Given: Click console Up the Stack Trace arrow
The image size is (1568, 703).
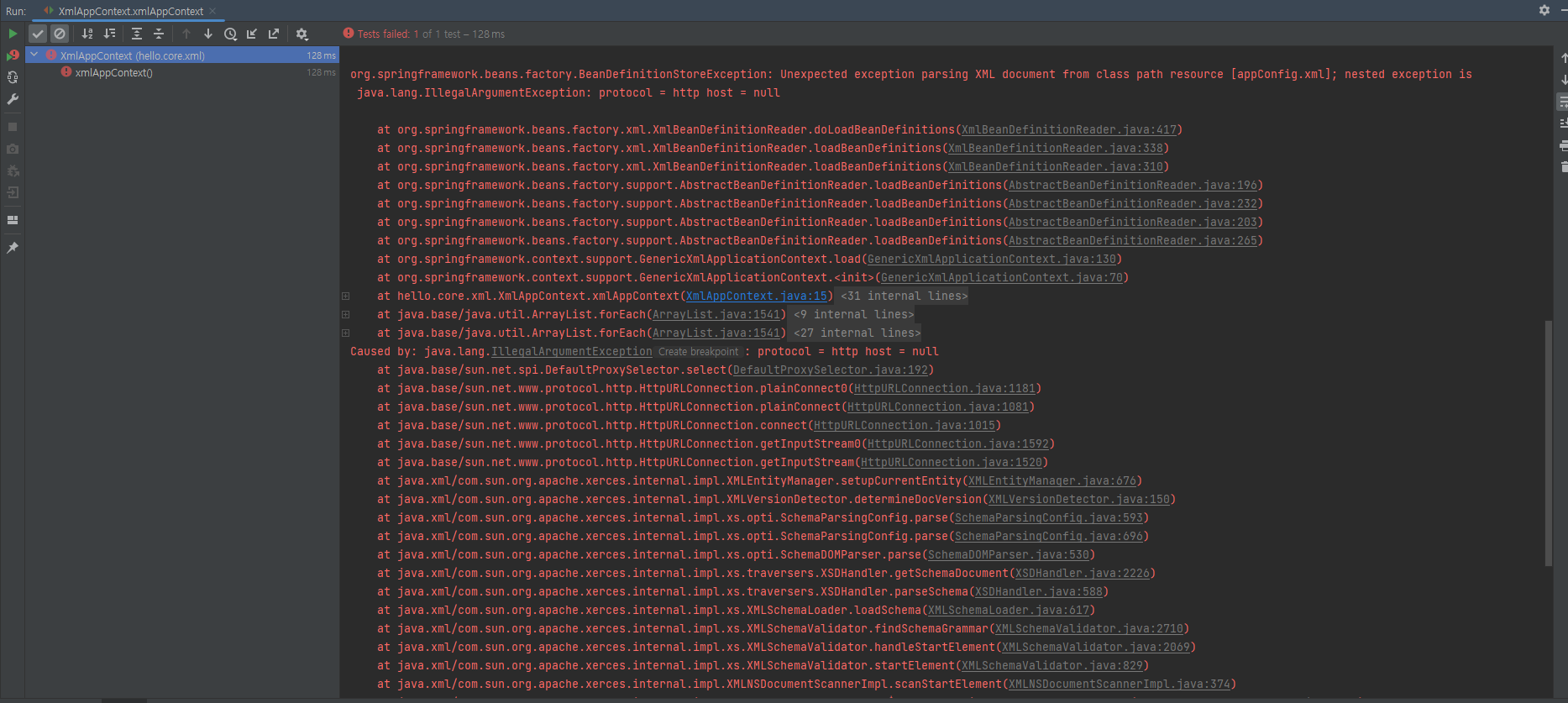Looking at the screenshot, I should 1563,58.
